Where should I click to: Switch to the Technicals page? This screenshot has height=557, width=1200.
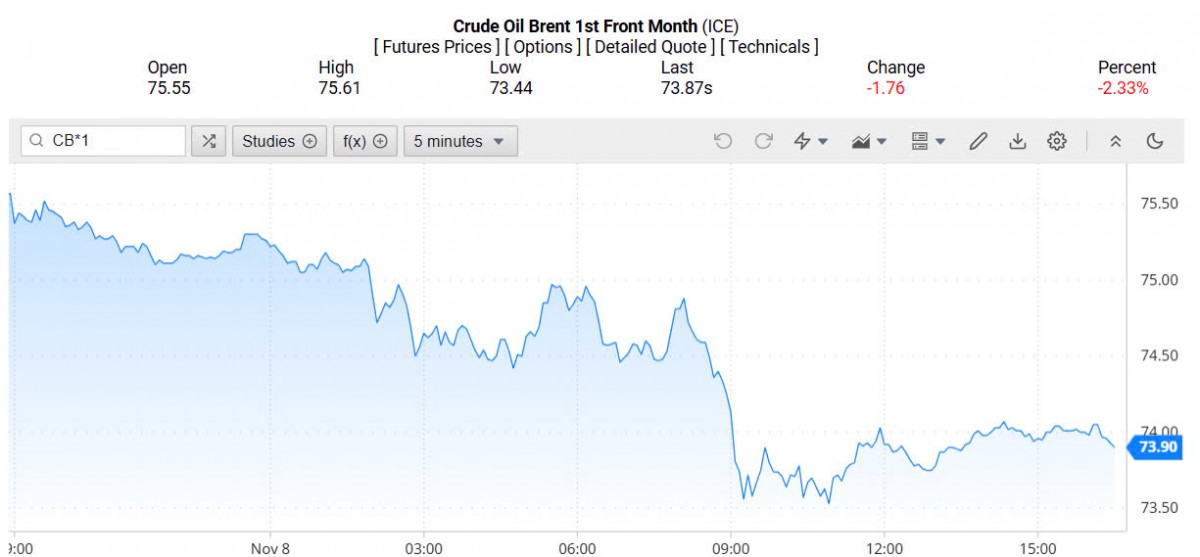[770, 46]
